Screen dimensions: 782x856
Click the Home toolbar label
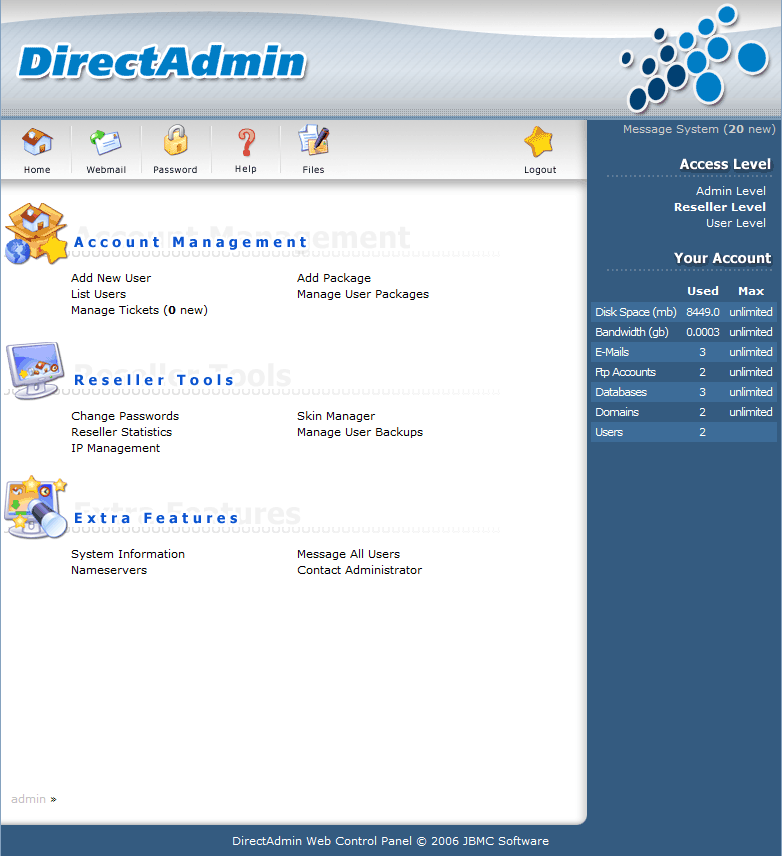[37, 170]
